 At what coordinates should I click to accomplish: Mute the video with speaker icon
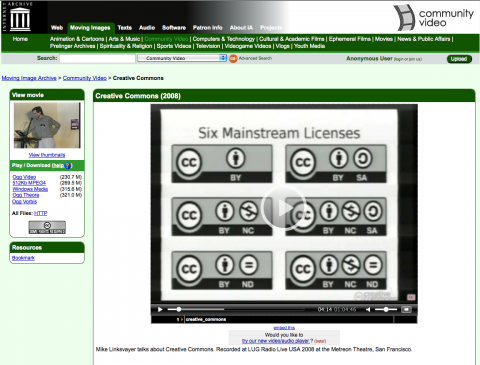[x=368, y=310]
